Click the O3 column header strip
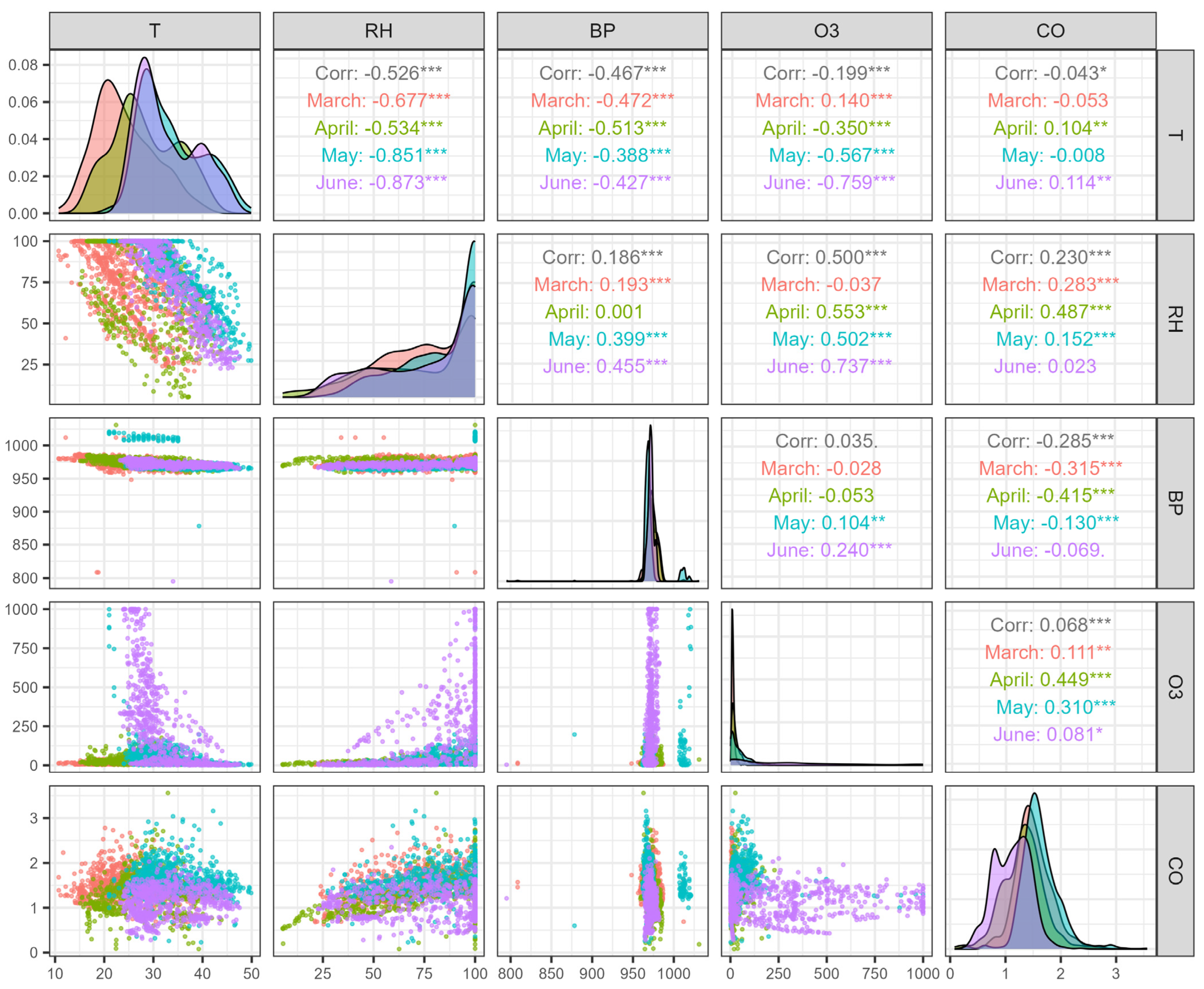Viewport: 1204px width, 989px height. tap(827, 31)
